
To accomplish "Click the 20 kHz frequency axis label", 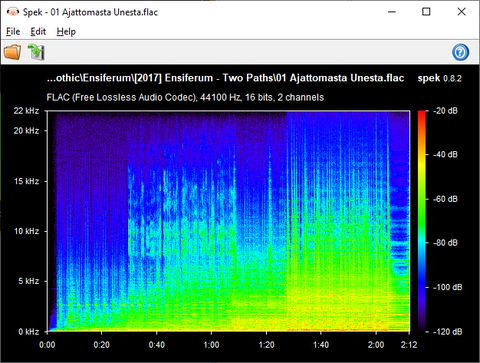I will [26, 131].
